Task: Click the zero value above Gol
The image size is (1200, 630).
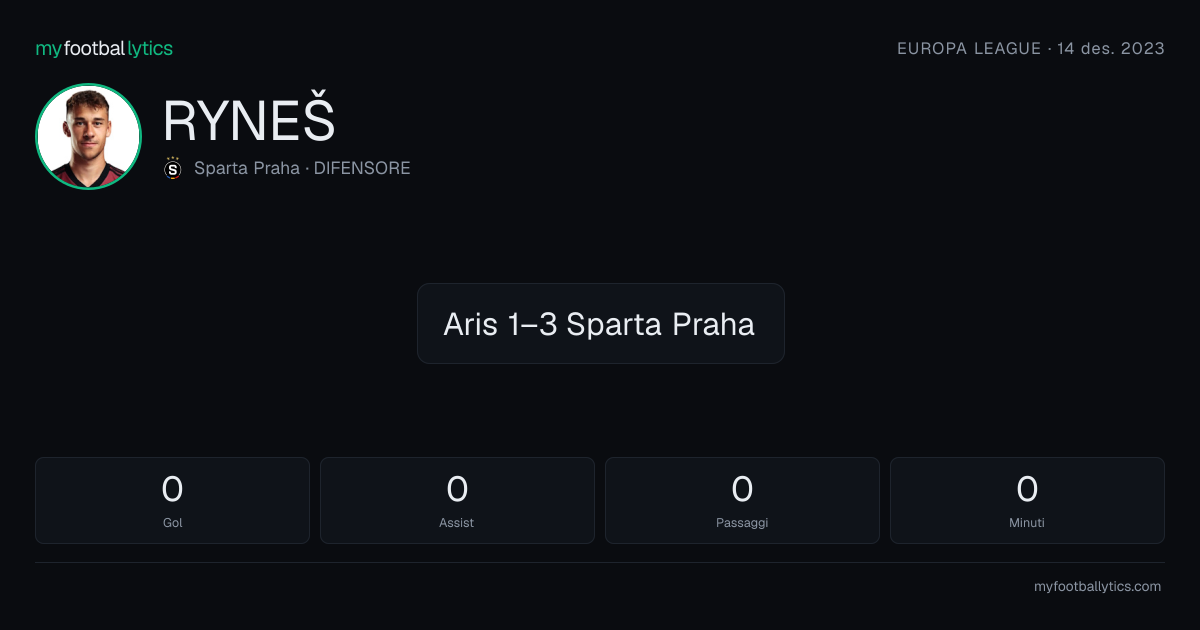Action: (172, 489)
